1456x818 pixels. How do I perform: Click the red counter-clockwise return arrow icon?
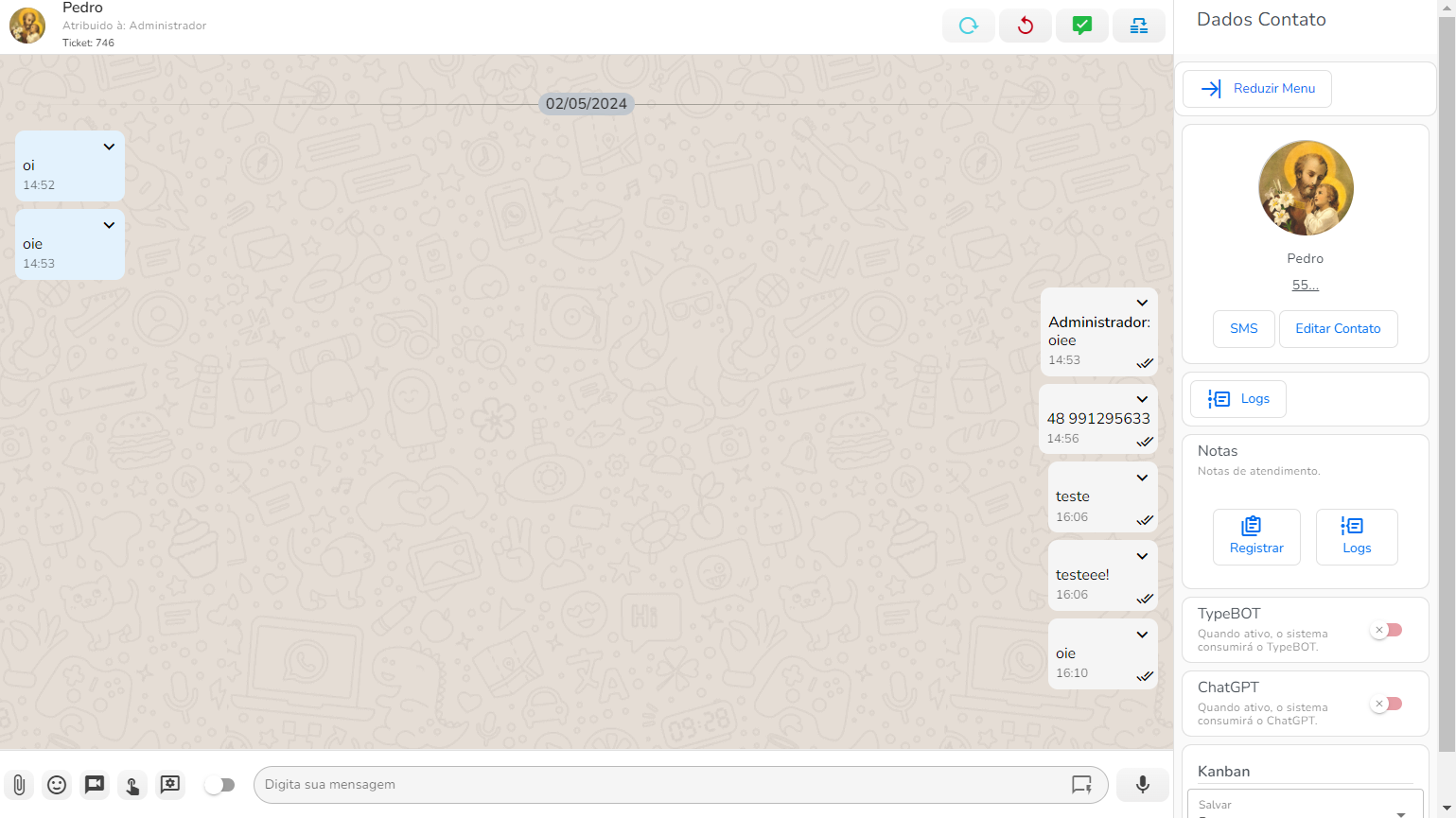click(1025, 26)
